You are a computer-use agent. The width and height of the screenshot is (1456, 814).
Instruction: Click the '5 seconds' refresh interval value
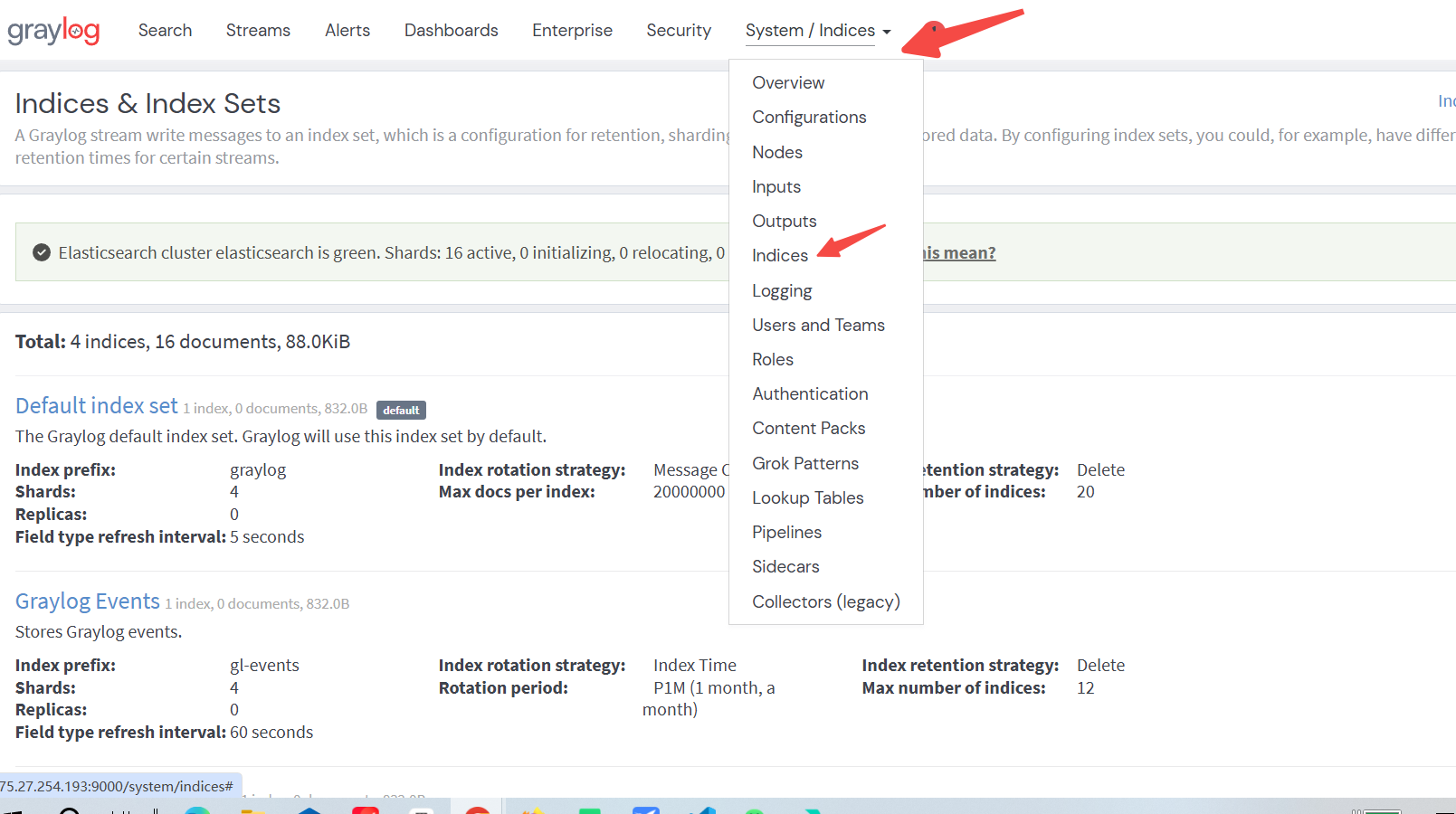tap(267, 536)
